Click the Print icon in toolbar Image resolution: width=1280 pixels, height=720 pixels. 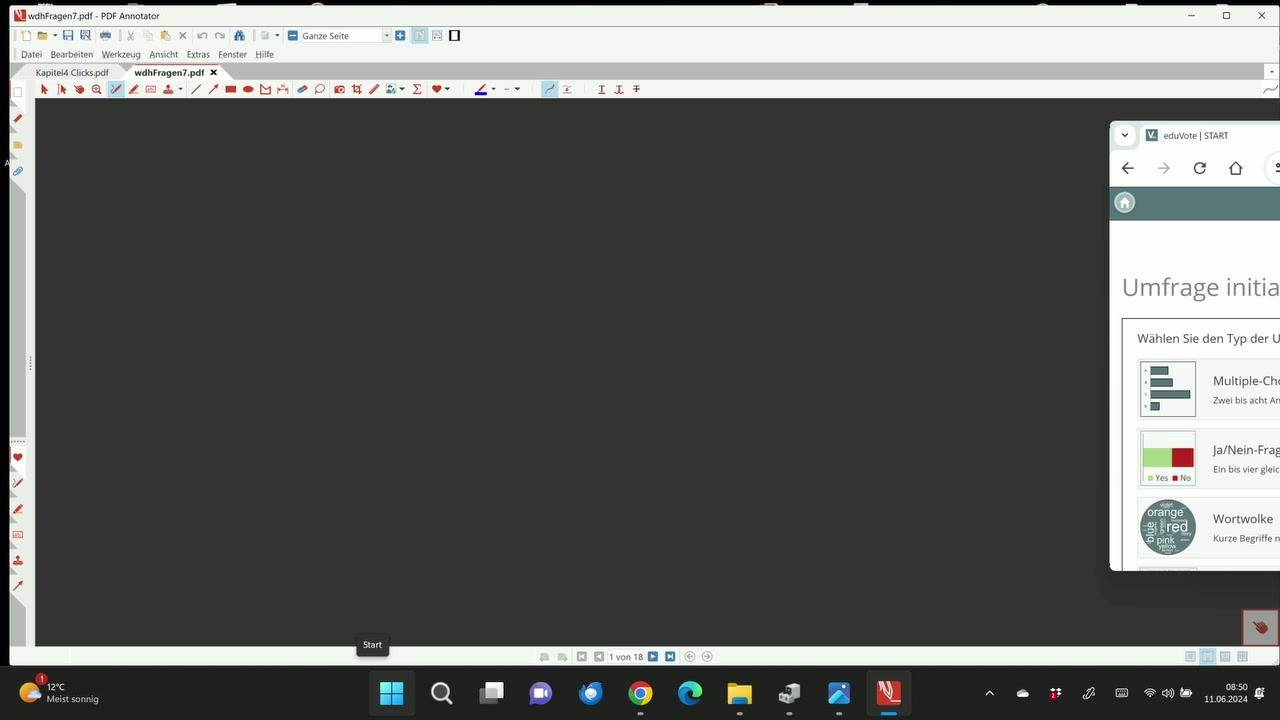105,36
